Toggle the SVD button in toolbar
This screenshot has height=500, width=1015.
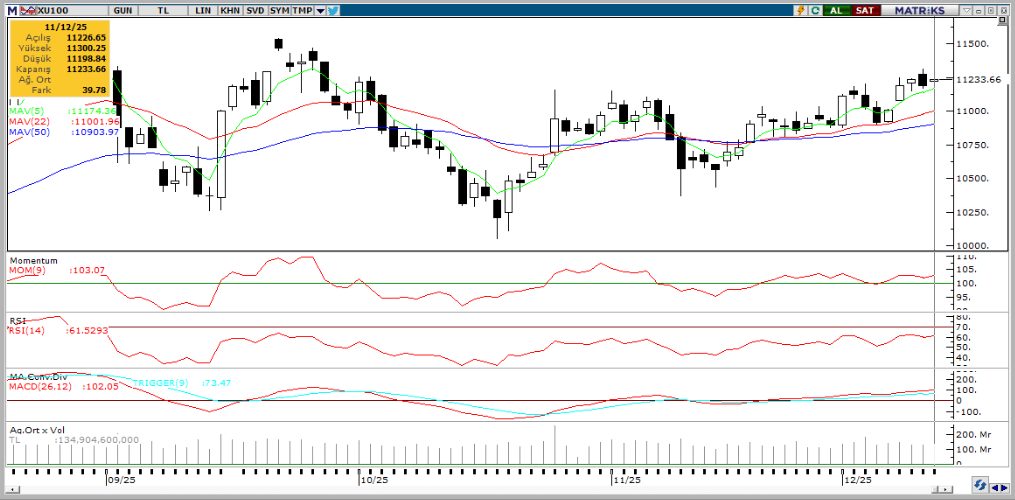tap(254, 9)
